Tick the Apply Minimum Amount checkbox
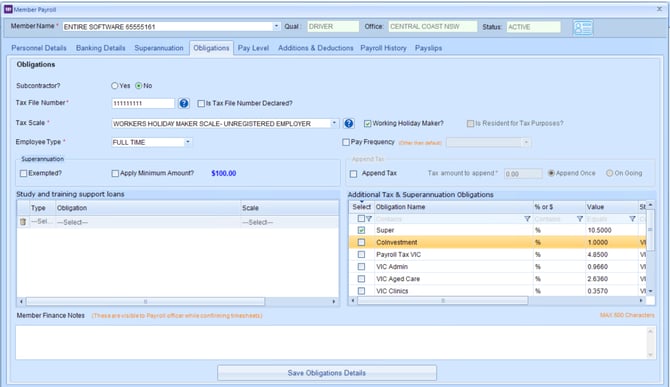Image resolution: width=670 pixels, height=387 pixels. click(x=115, y=173)
